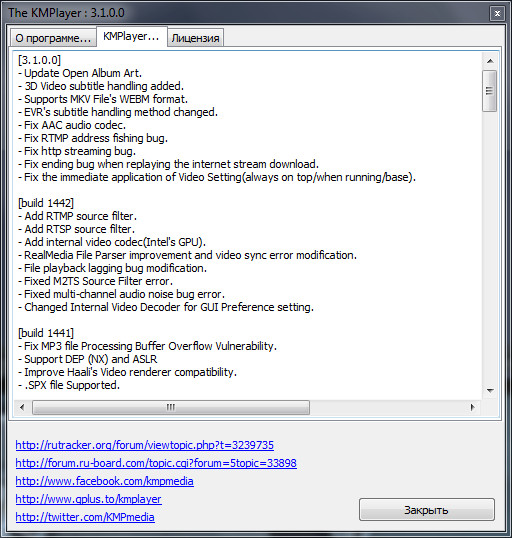Image resolution: width=512 pixels, height=538 pixels.
Task: Click the line 'Update Open Album Art.'
Action: [80, 73]
